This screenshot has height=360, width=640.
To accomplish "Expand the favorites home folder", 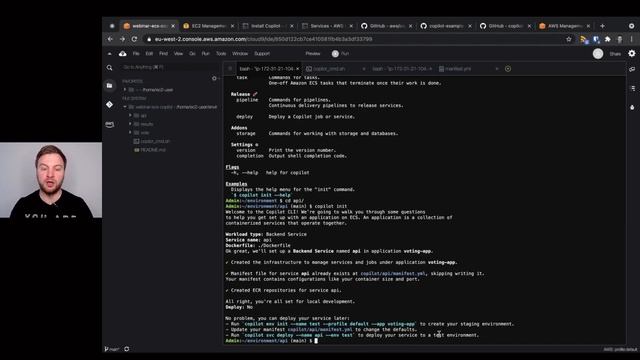I will pos(125,89).
